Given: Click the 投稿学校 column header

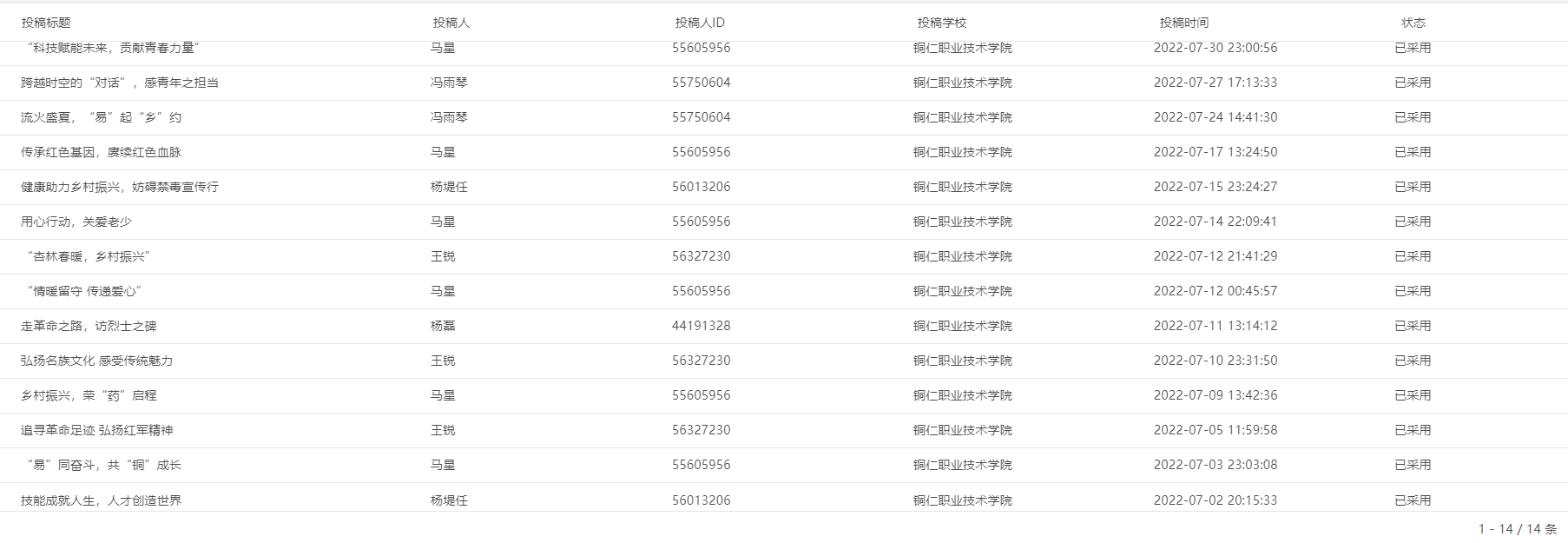Looking at the screenshot, I should (942, 23).
